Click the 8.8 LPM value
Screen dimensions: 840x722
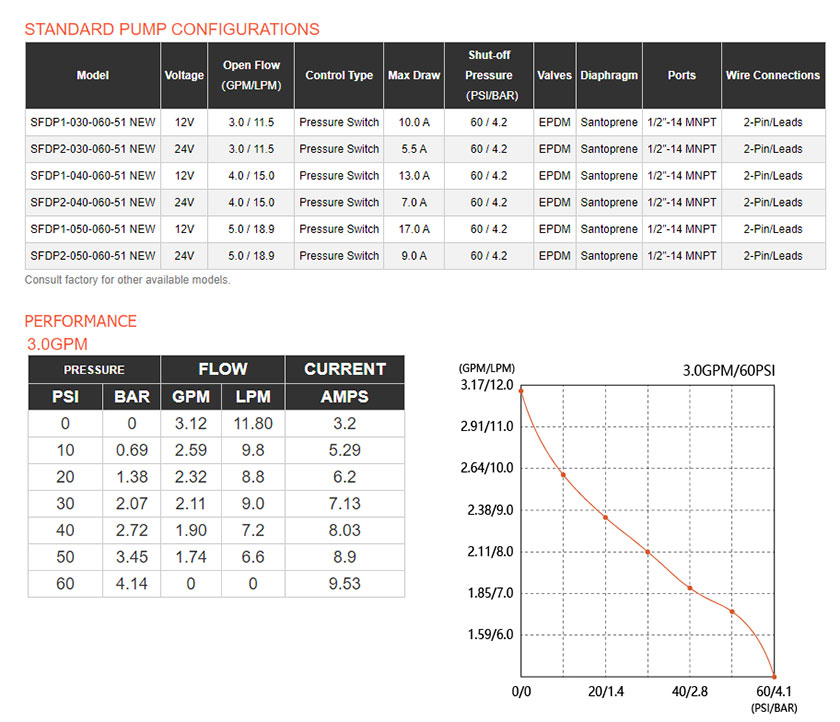253,477
